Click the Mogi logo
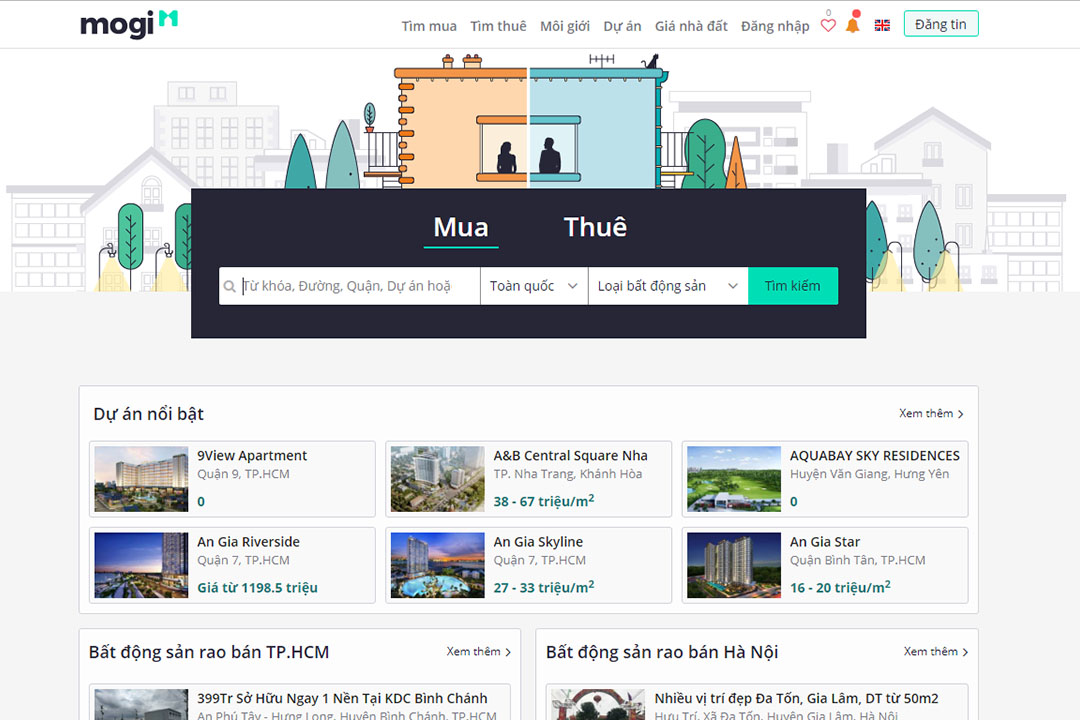The height and width of the screenshot is (720, 1080). (x=129, y=24)
